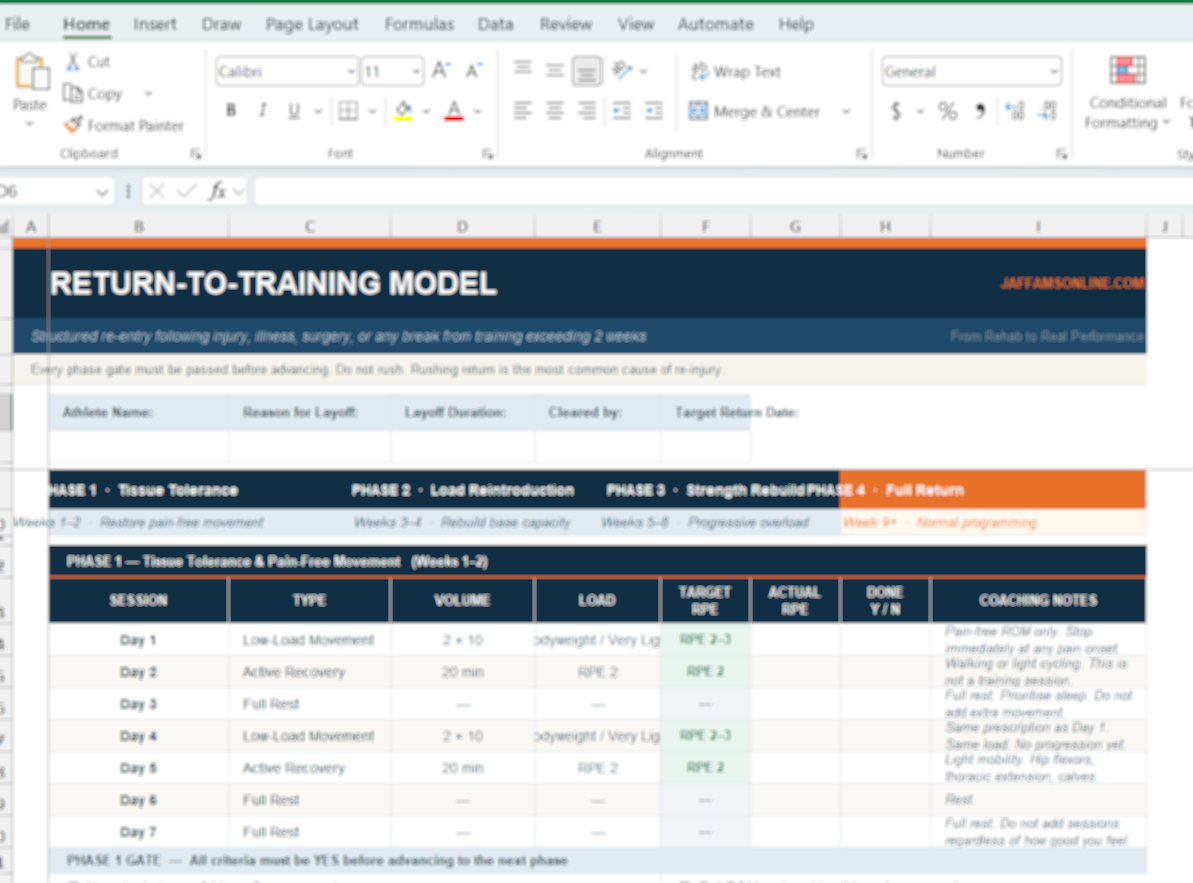This screenshot has width=1193, height=883.
Task: Click the Insert Function fx icon
Action: click(x=217, y=191)
